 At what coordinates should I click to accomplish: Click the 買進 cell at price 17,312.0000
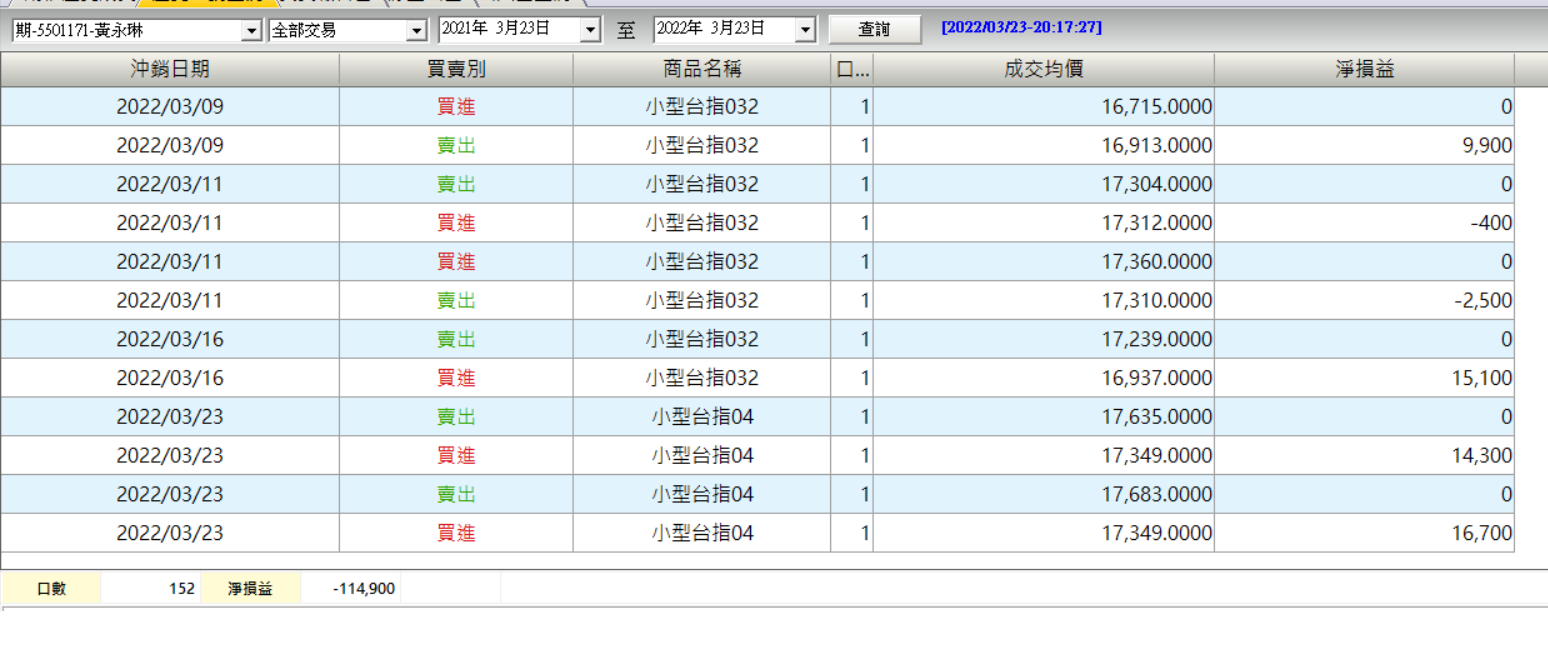pyautogui.click(x=456, y=223)
